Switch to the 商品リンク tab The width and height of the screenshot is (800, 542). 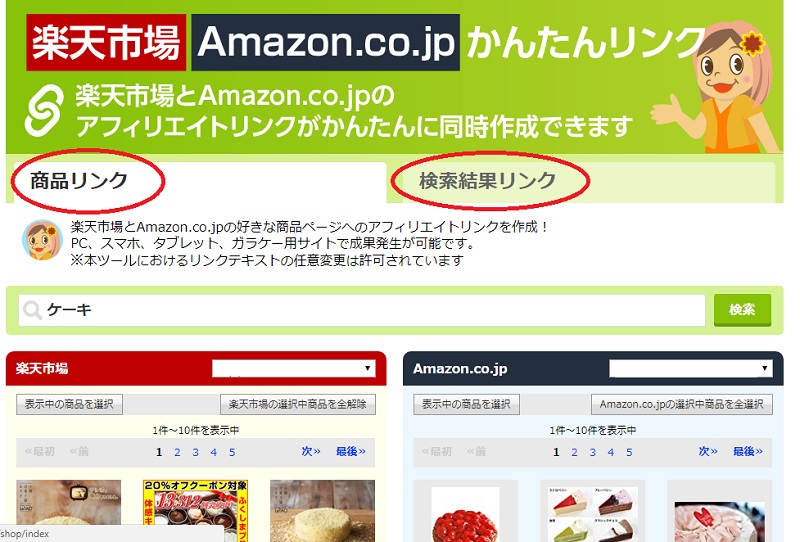tap(79, 181)
